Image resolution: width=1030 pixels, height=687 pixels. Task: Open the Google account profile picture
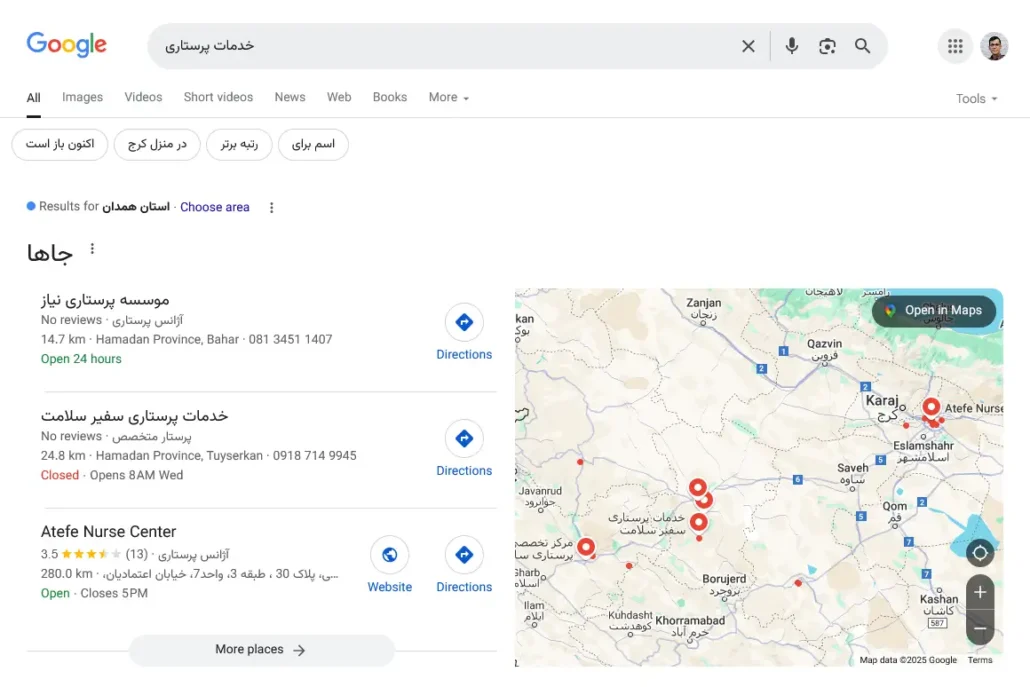pos(994,46)
